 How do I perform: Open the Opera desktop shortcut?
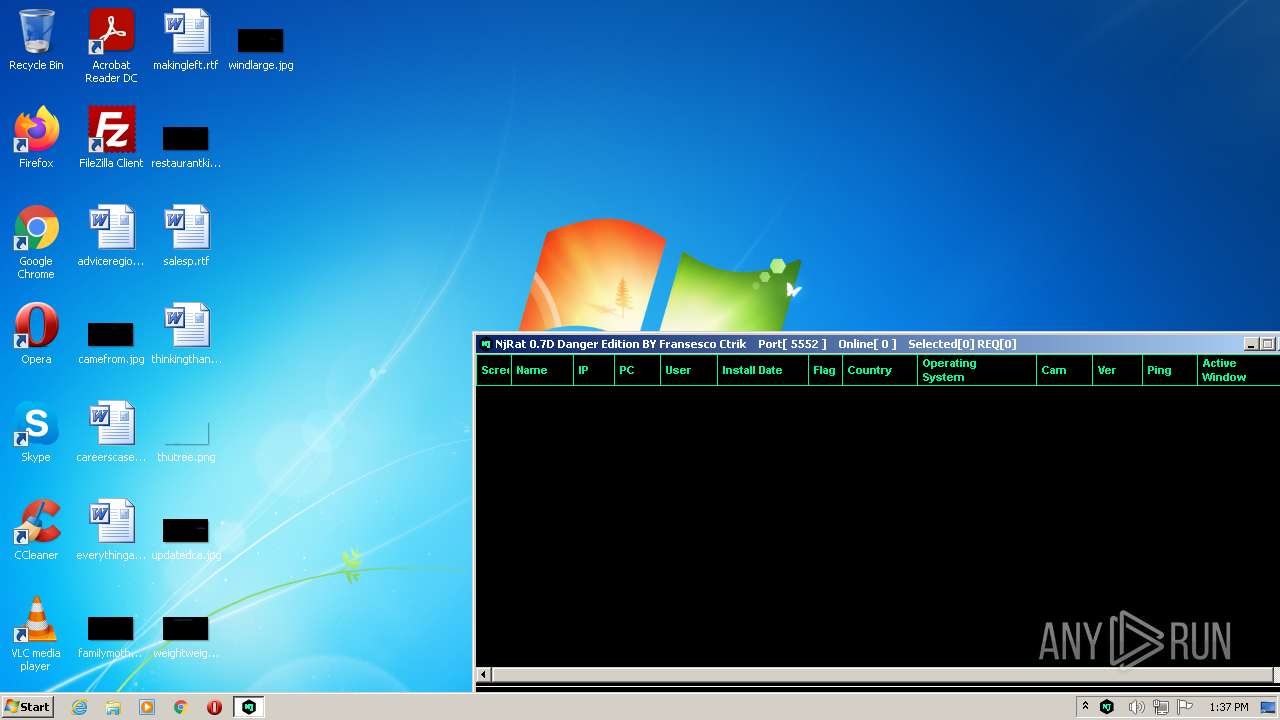pos(36,334)
